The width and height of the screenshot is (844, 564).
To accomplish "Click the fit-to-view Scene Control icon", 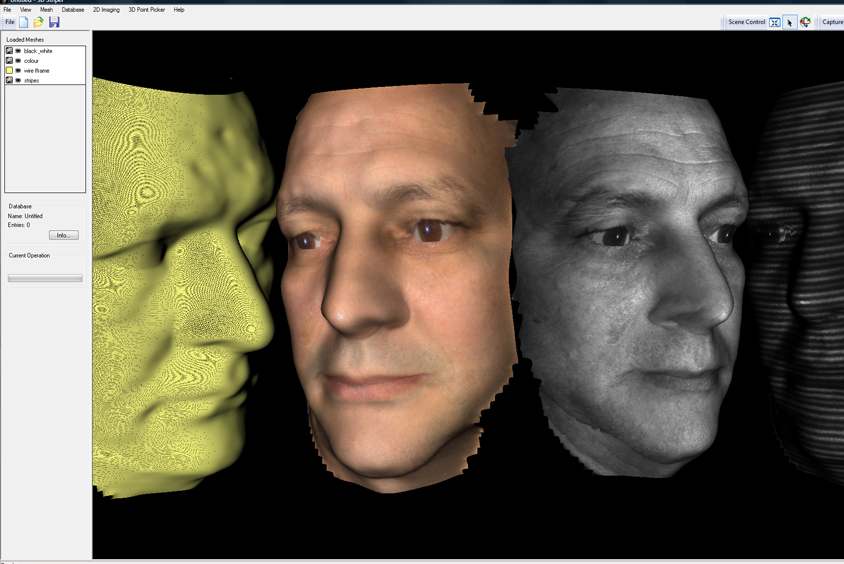I will click(775, 22).
